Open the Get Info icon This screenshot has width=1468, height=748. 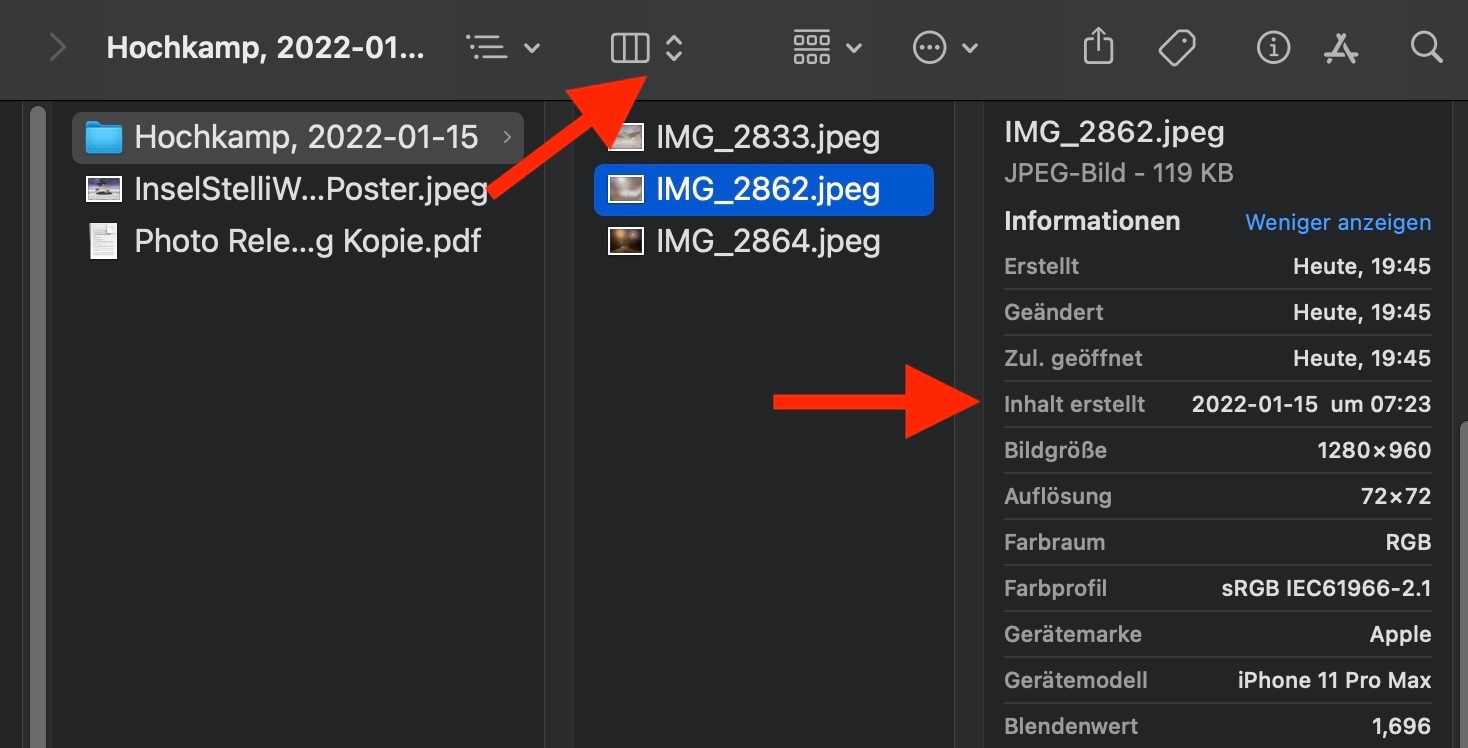(1272, 47)
